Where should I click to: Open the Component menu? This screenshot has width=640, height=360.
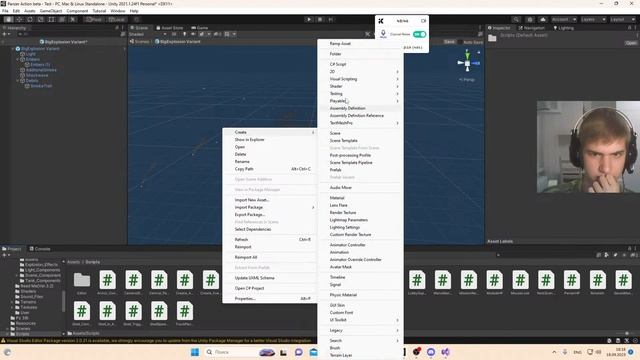click(77, 11)
